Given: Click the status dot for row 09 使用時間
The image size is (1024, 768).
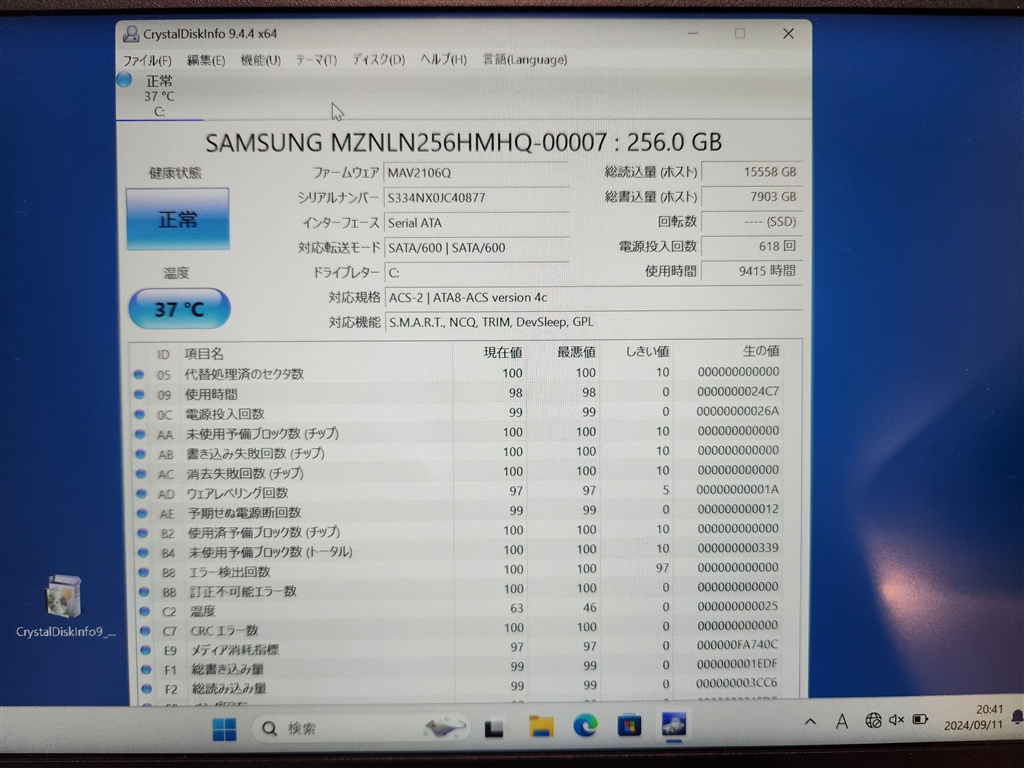Looking at the screenshot, I should tap(139, 394).
